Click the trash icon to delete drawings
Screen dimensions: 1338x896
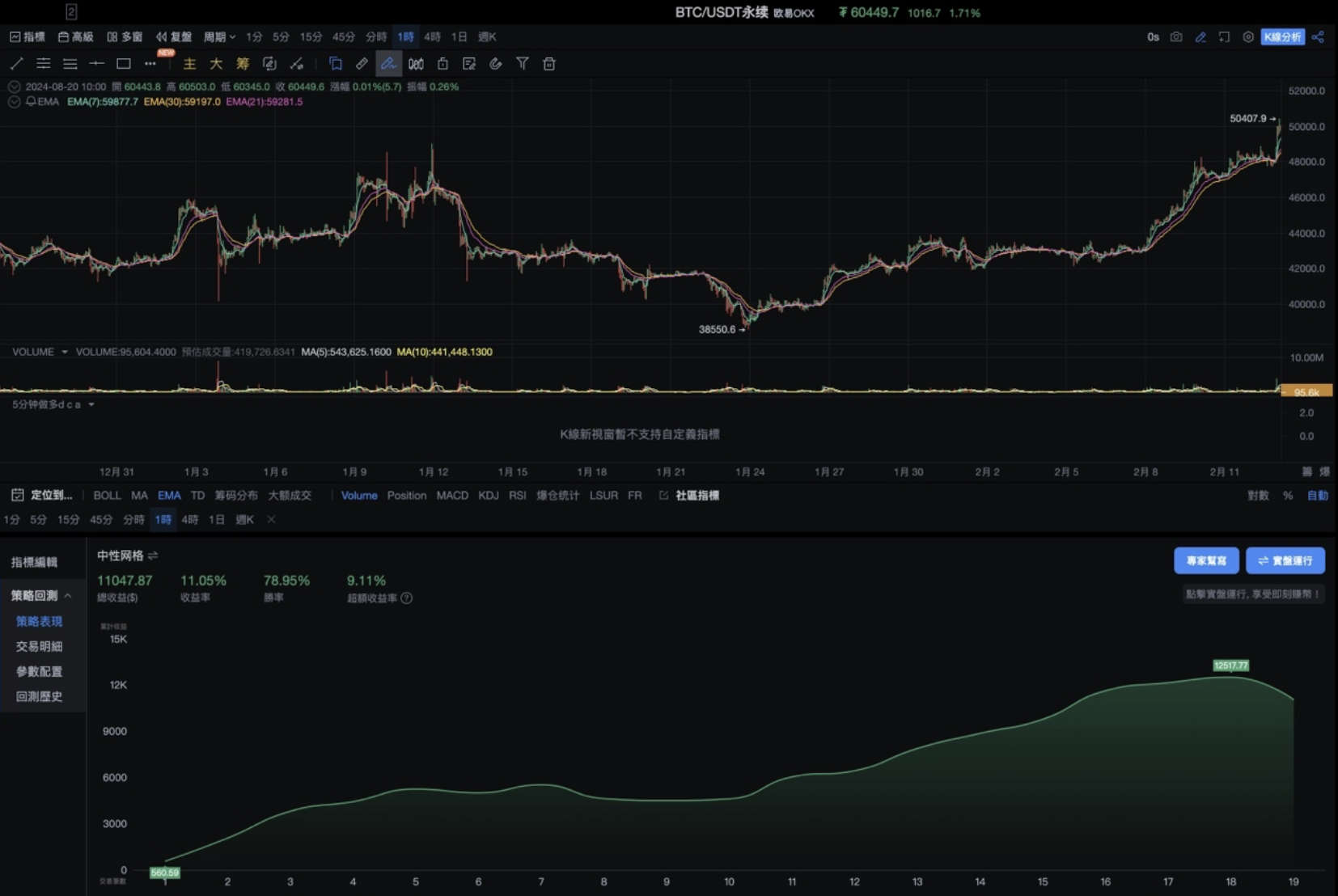pyautogui.click(x=549, y=64)
